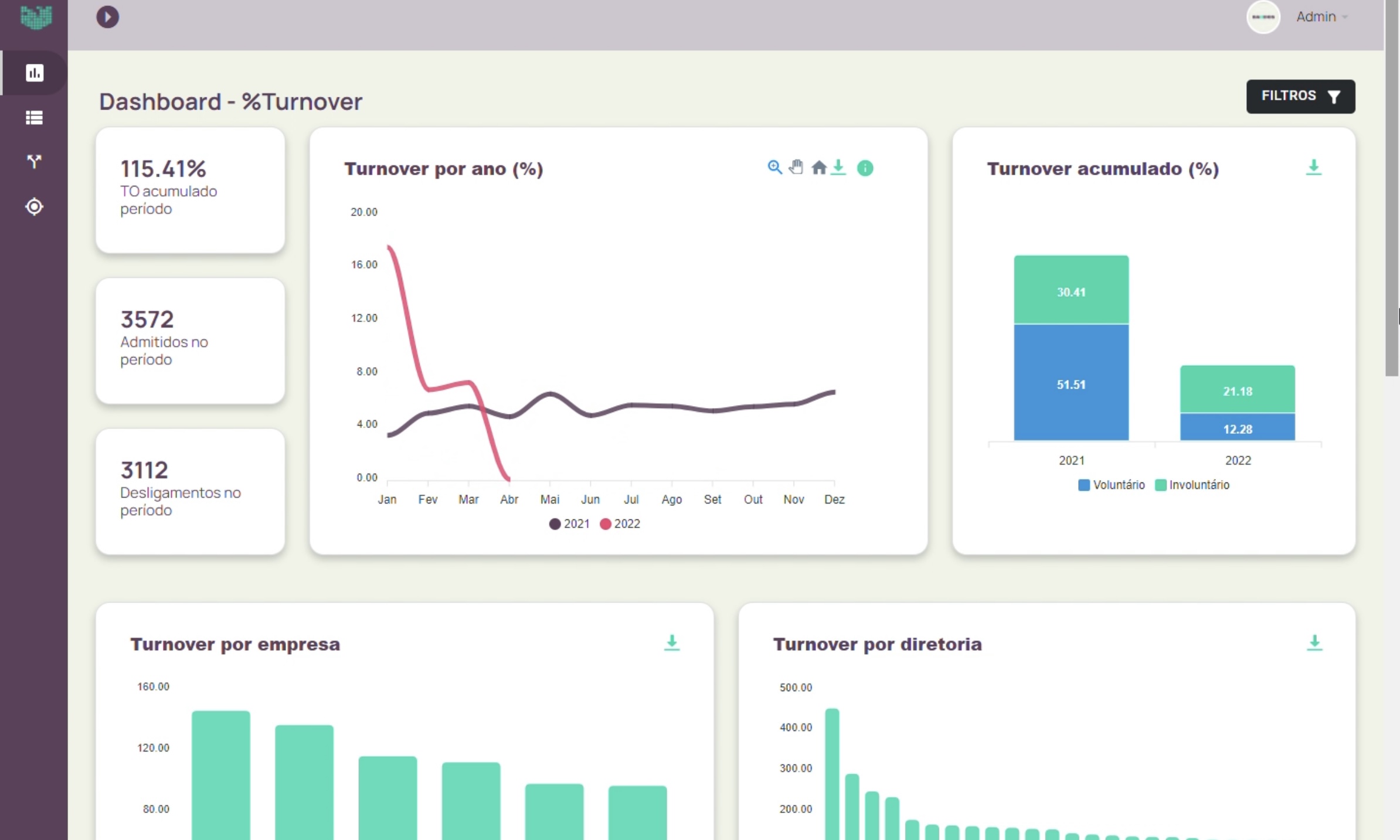Download the Turnover acumulado chart

point(1313,168)
